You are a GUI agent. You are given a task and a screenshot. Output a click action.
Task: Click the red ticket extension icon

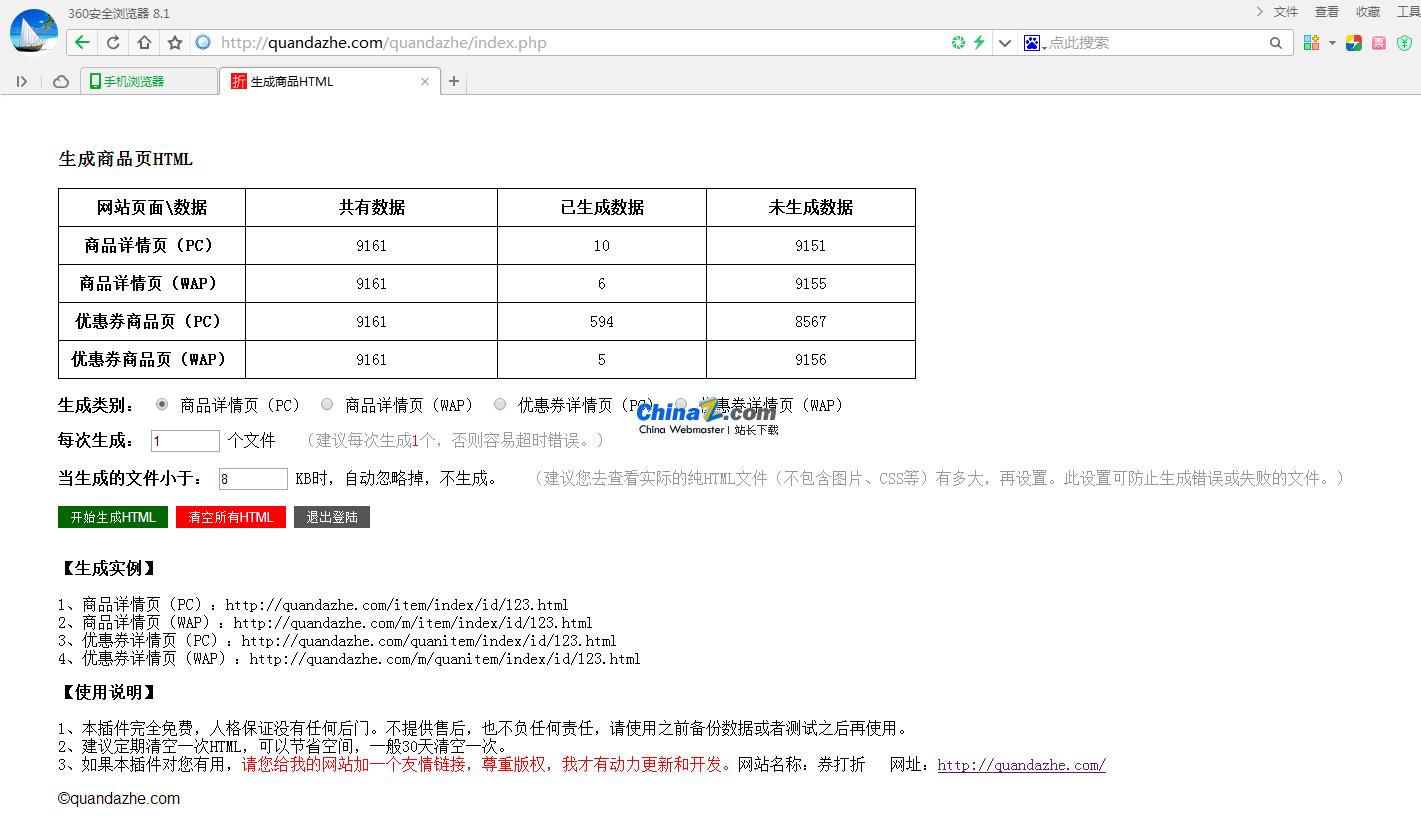click(x=1379, y=42)
